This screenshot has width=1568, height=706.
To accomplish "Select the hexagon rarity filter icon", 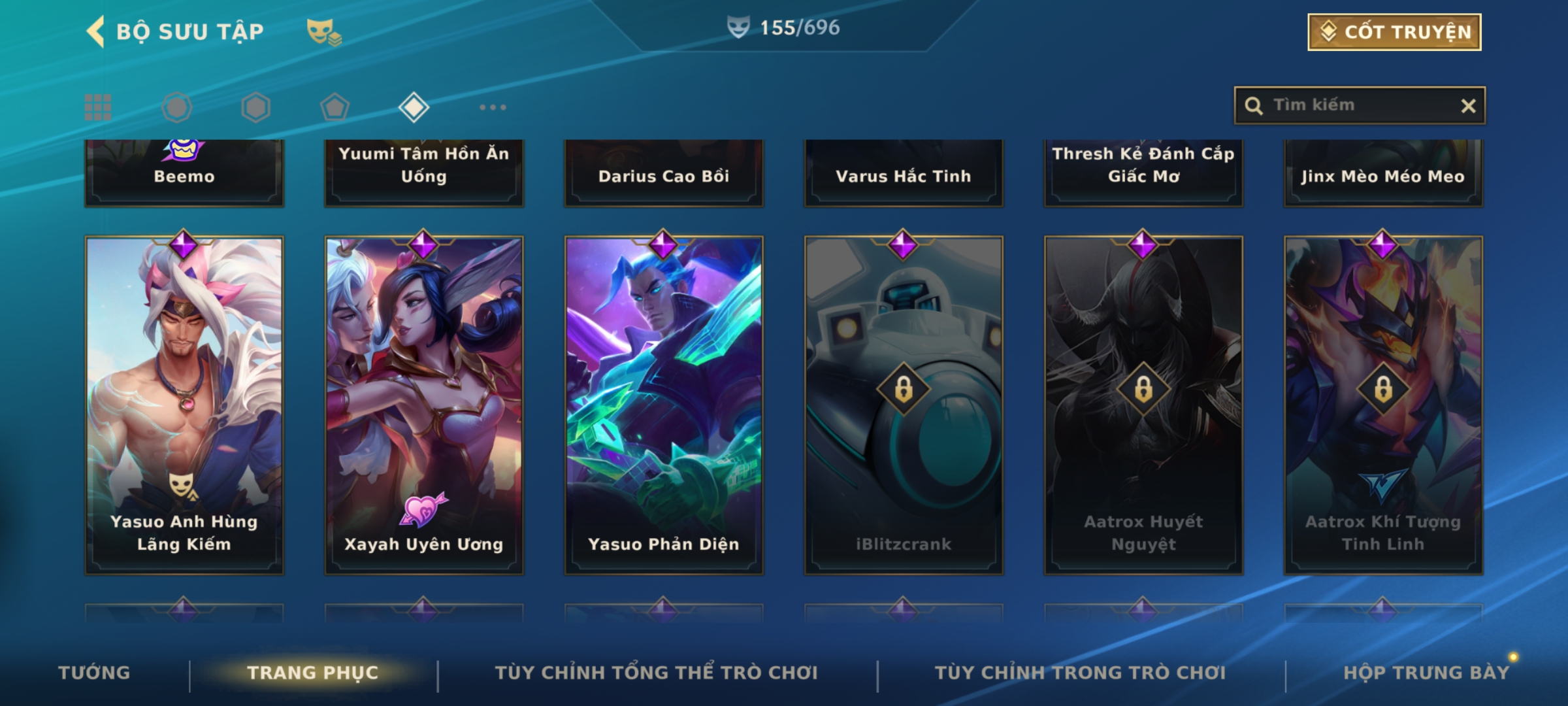I will point(255,107).
